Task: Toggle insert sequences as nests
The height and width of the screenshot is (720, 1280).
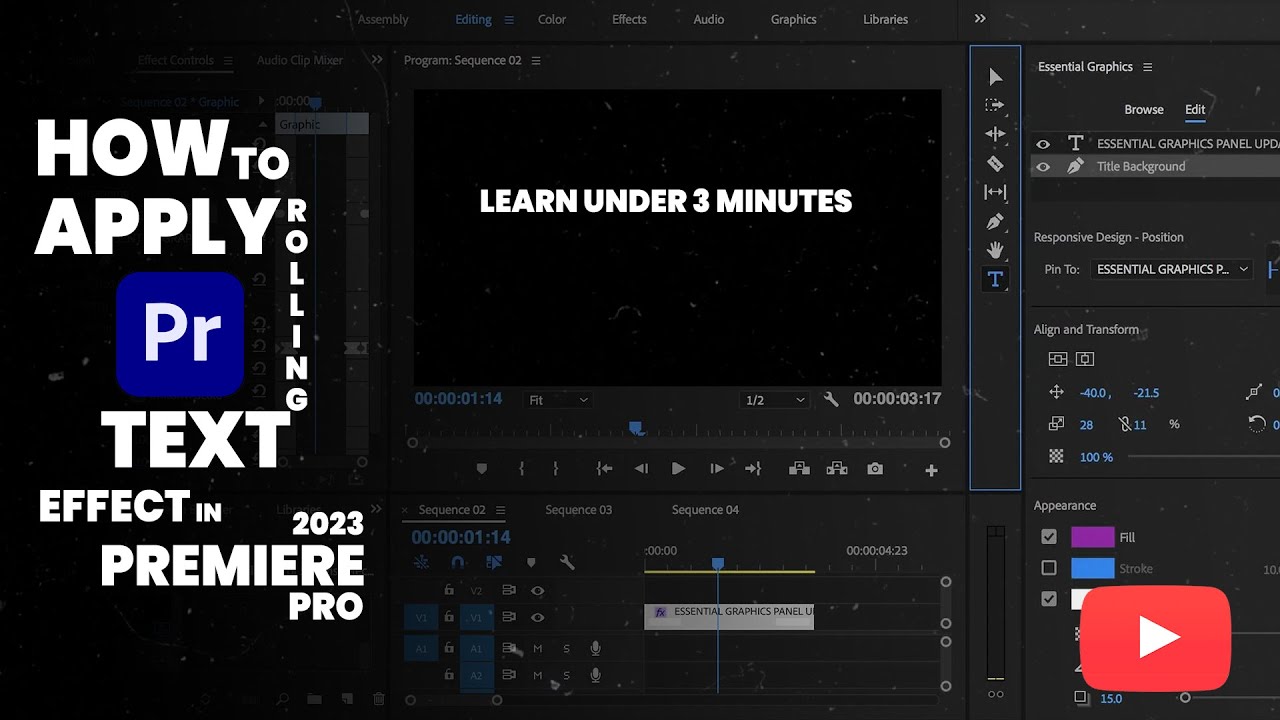Action: (x=421, y=563)
